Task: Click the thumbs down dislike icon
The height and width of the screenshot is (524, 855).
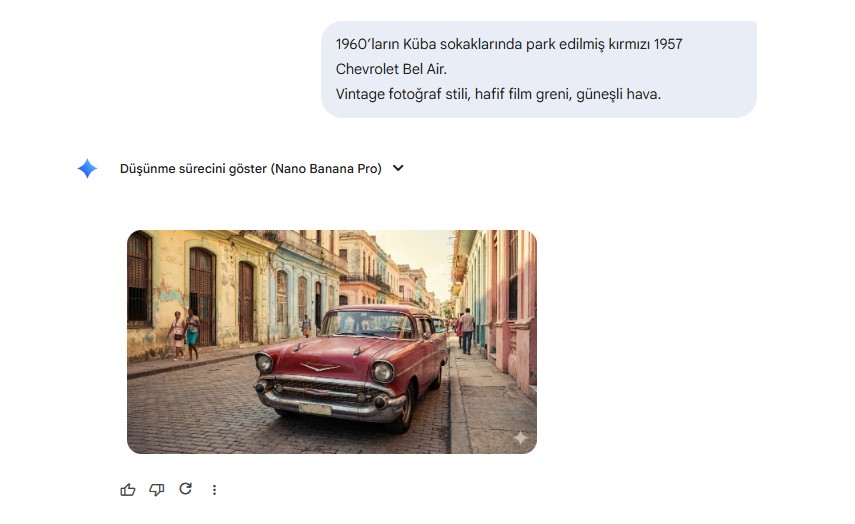Action: 156,489
